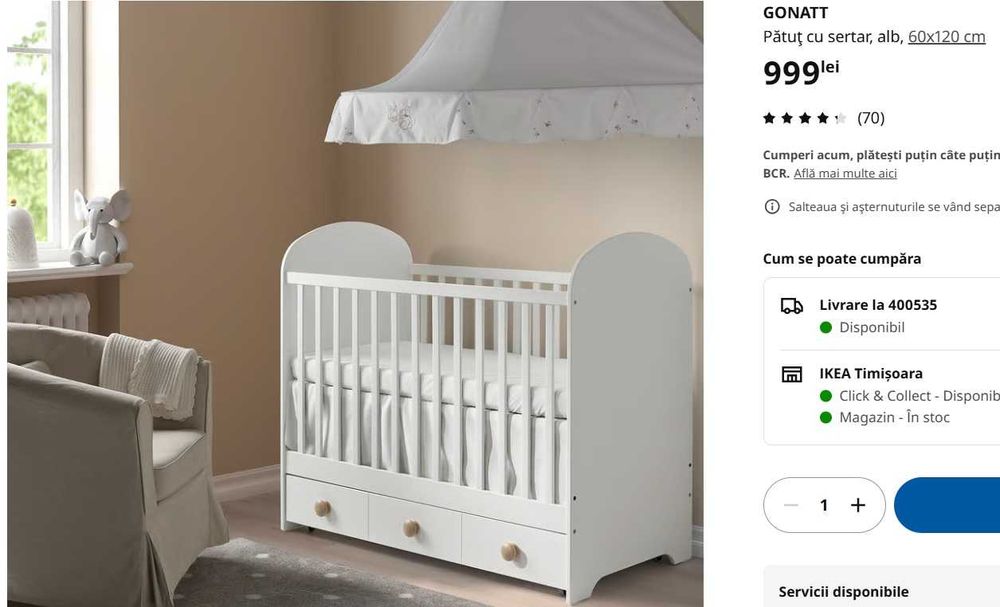This screenshot has width=1000, height=607.
Task: Click the info icon beside Salteaua note
Action: click(772, 207)
